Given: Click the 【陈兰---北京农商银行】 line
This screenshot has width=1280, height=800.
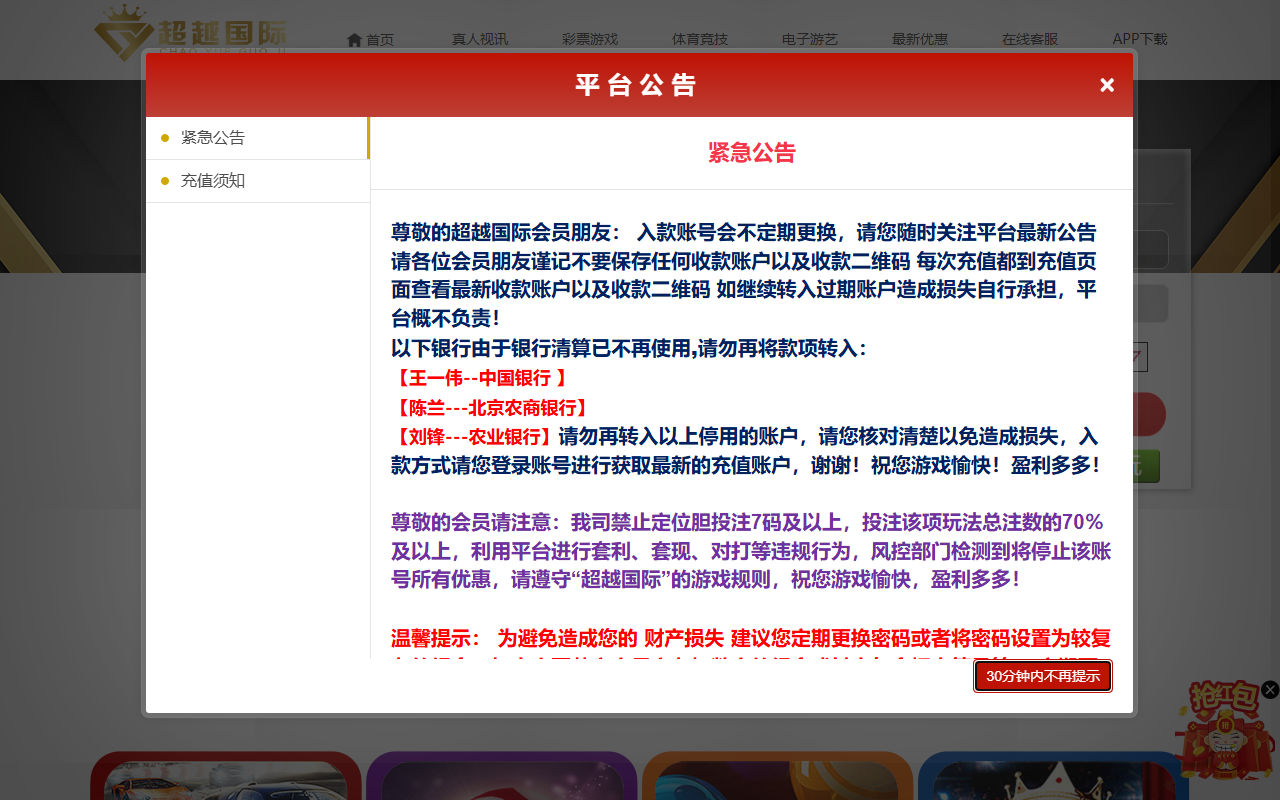Looking at the screenshot, I should click(x=490, y=408).
